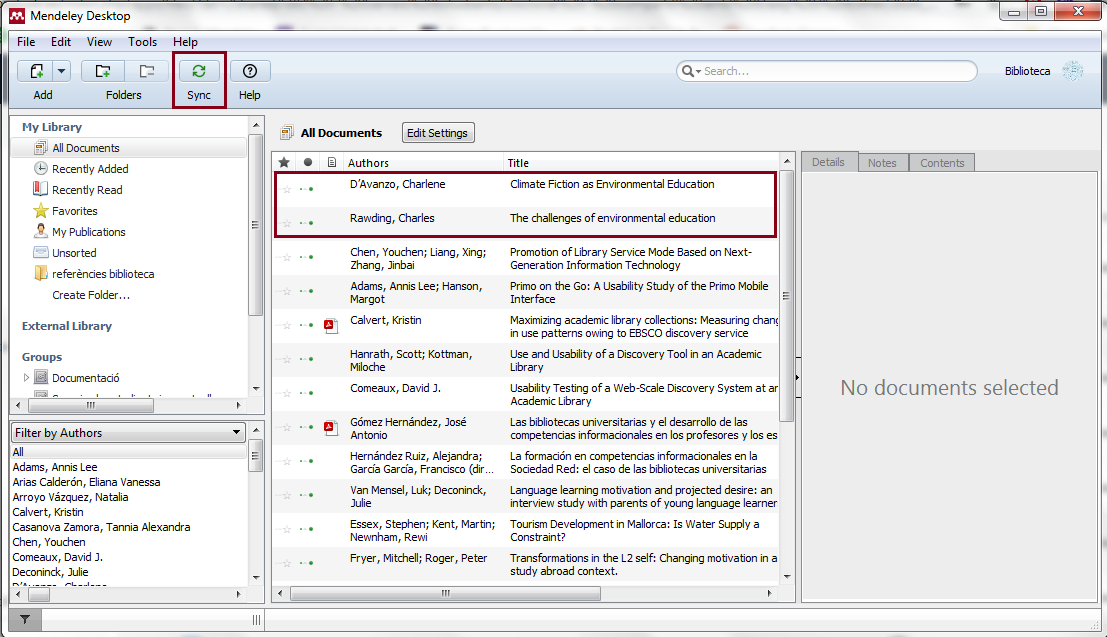Switch to the Contents tab

(942, 162)
